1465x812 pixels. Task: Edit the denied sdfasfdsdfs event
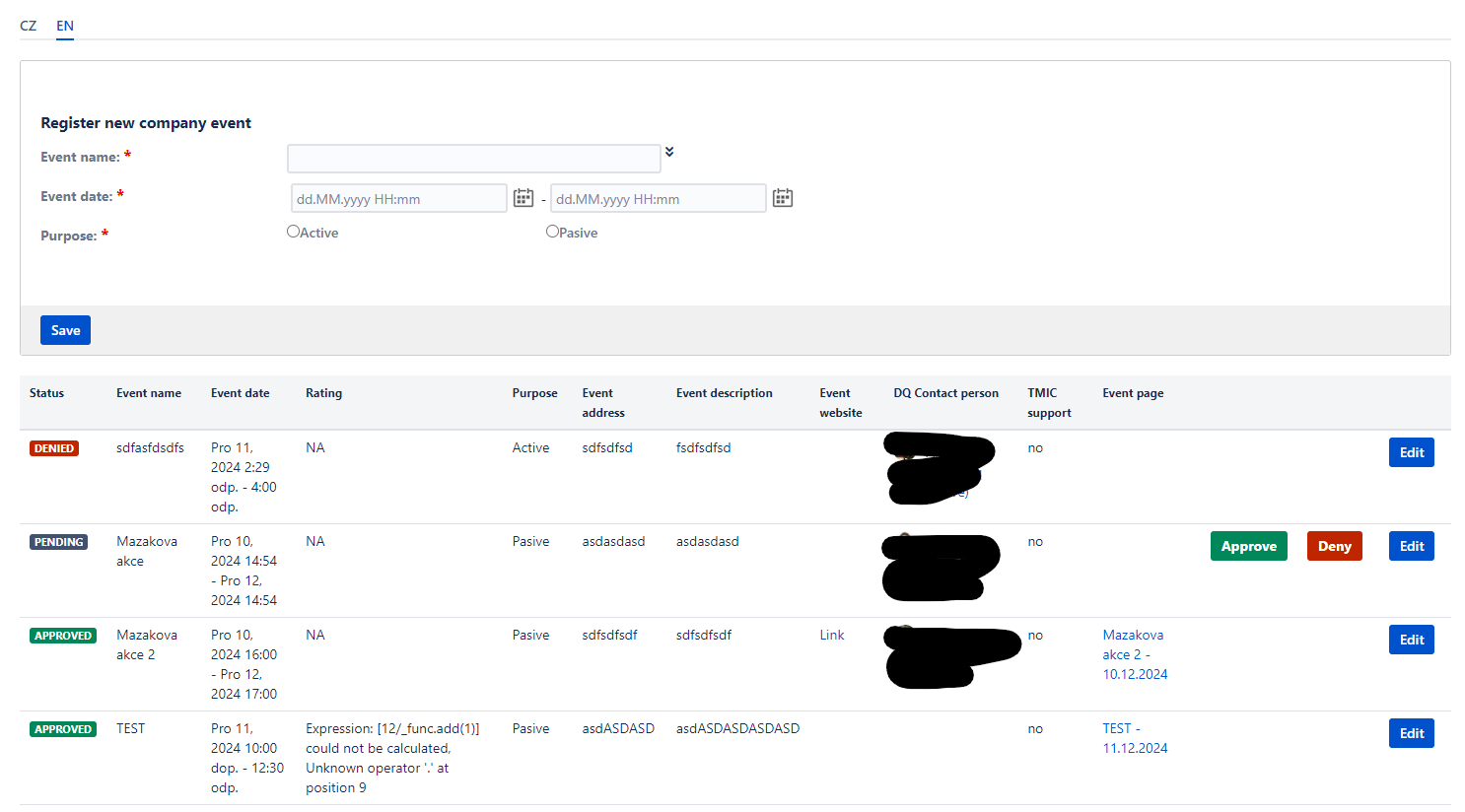1411,452
